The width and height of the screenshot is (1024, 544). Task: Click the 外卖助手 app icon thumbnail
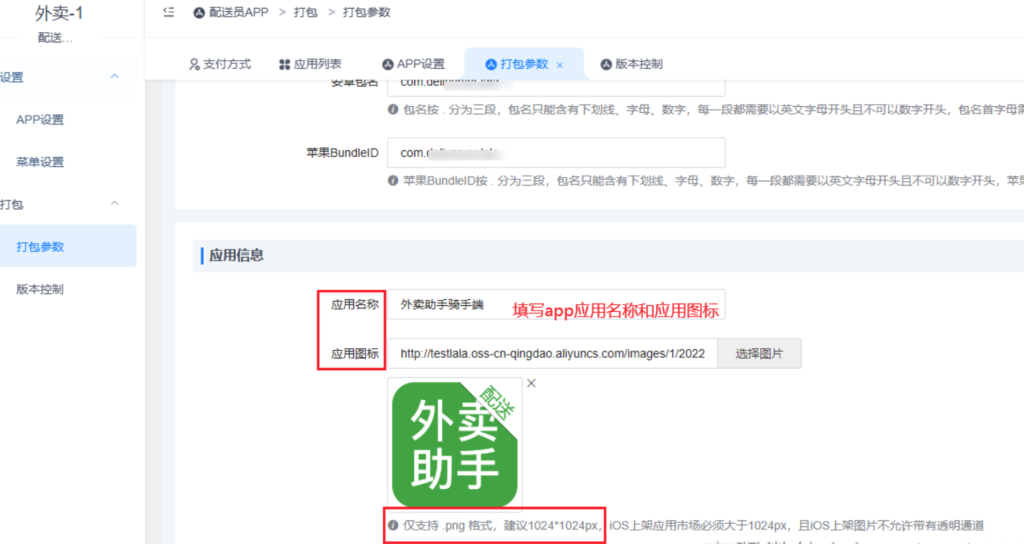455,445
